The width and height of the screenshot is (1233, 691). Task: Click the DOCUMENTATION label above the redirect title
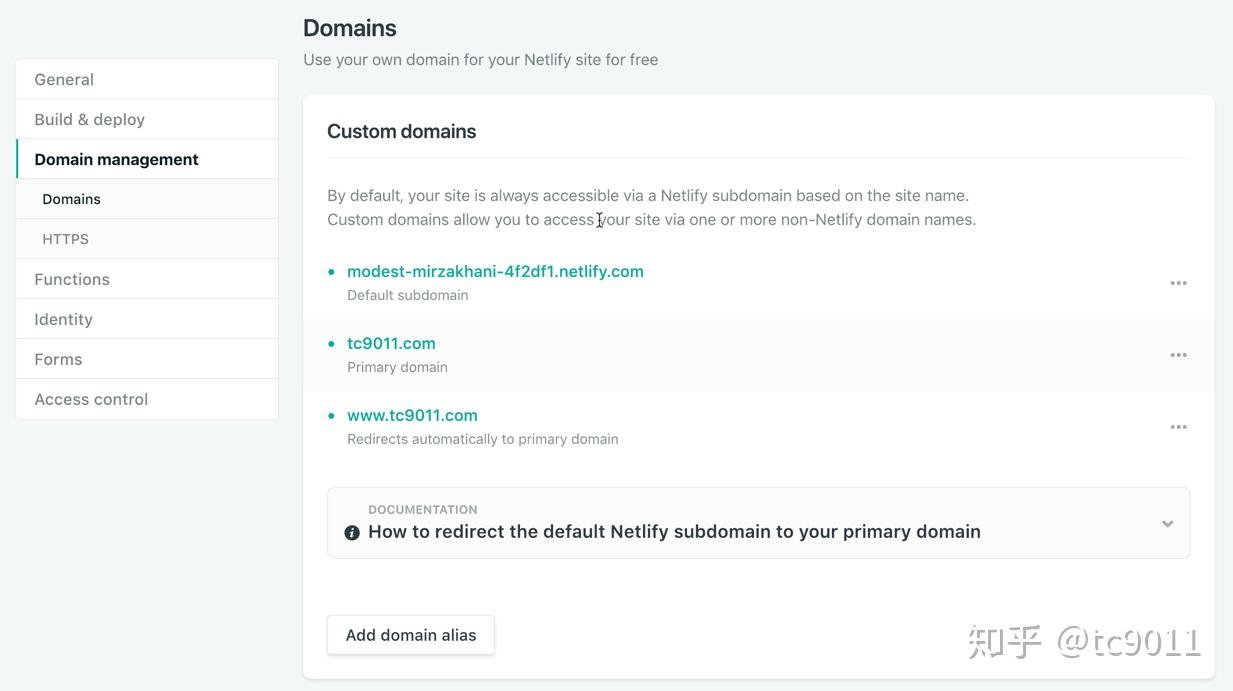[x=422, y=509]
